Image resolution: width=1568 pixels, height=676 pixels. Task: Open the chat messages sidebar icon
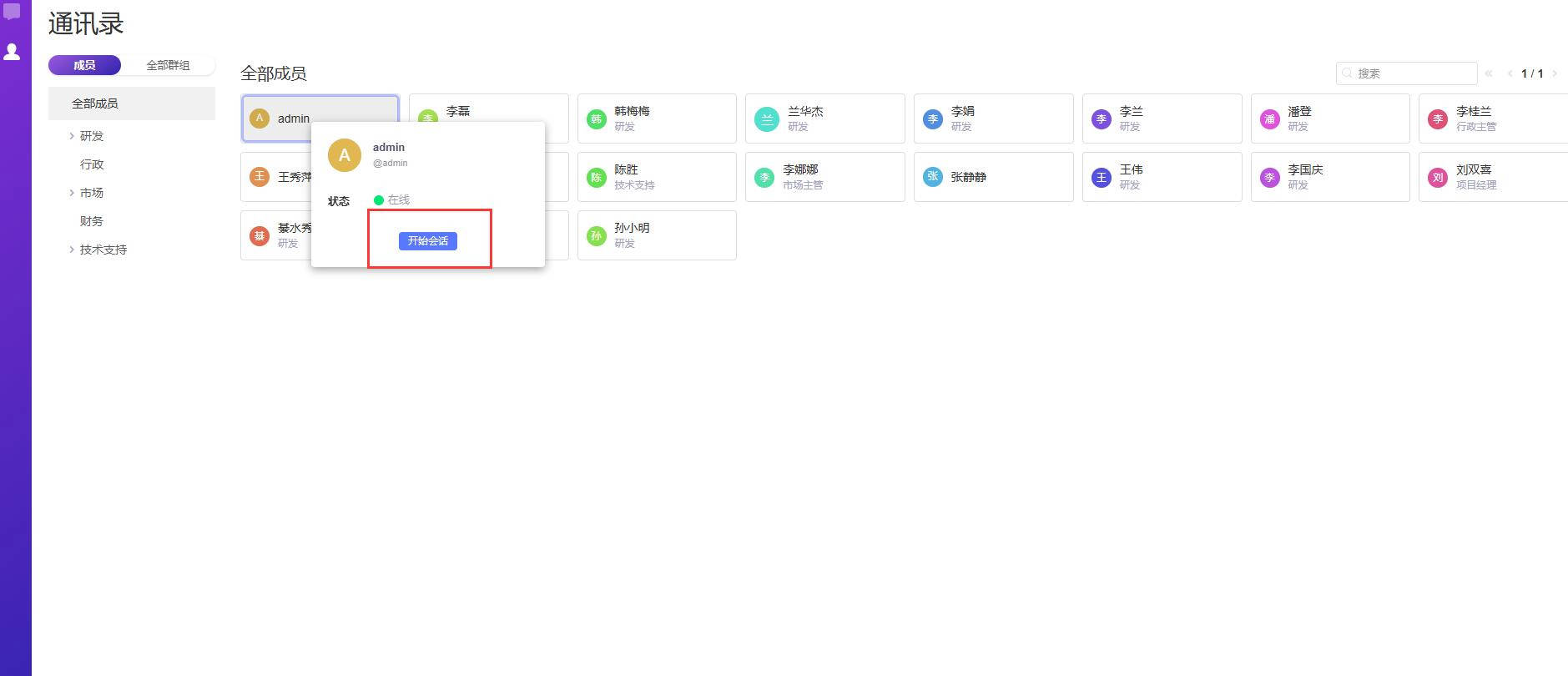click(x=12, y=13)
